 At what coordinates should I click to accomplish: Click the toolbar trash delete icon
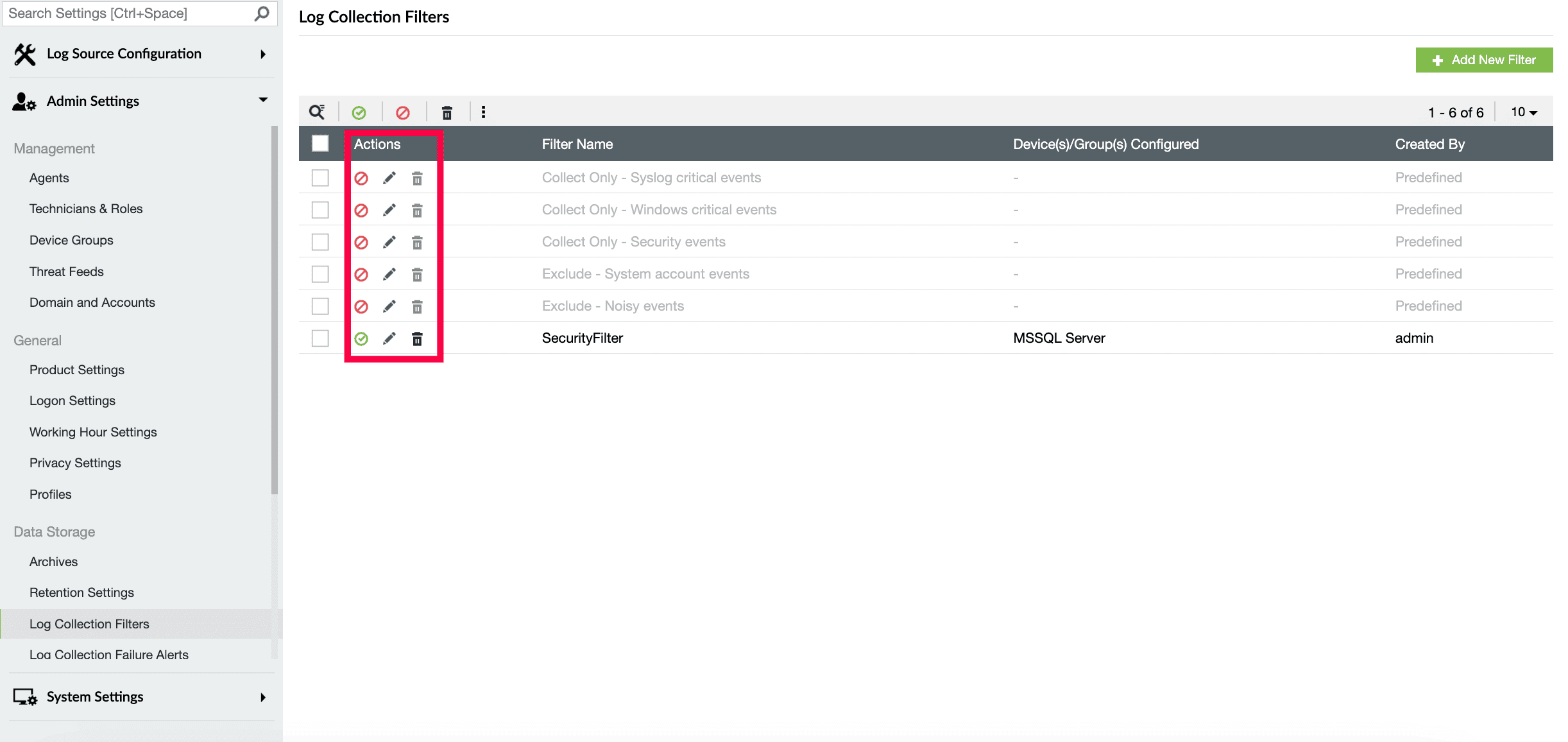(x=447, y=113)
